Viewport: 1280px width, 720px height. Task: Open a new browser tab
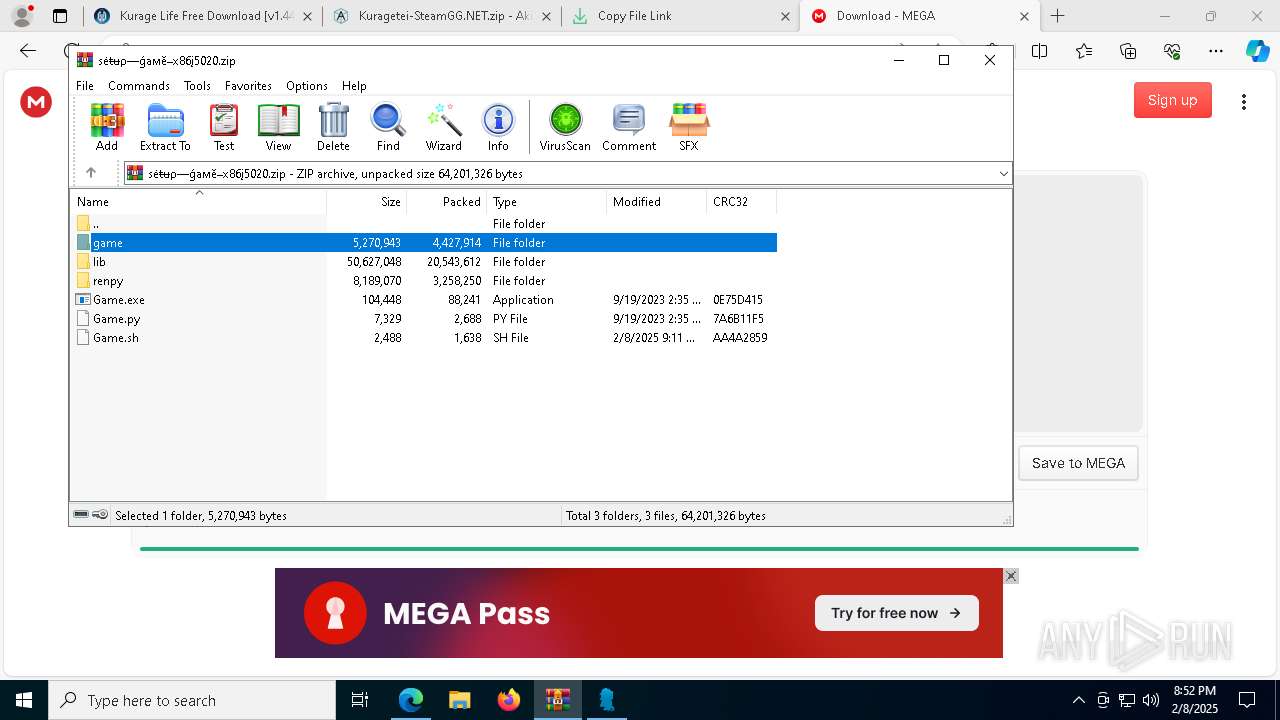coord(1057,16)
